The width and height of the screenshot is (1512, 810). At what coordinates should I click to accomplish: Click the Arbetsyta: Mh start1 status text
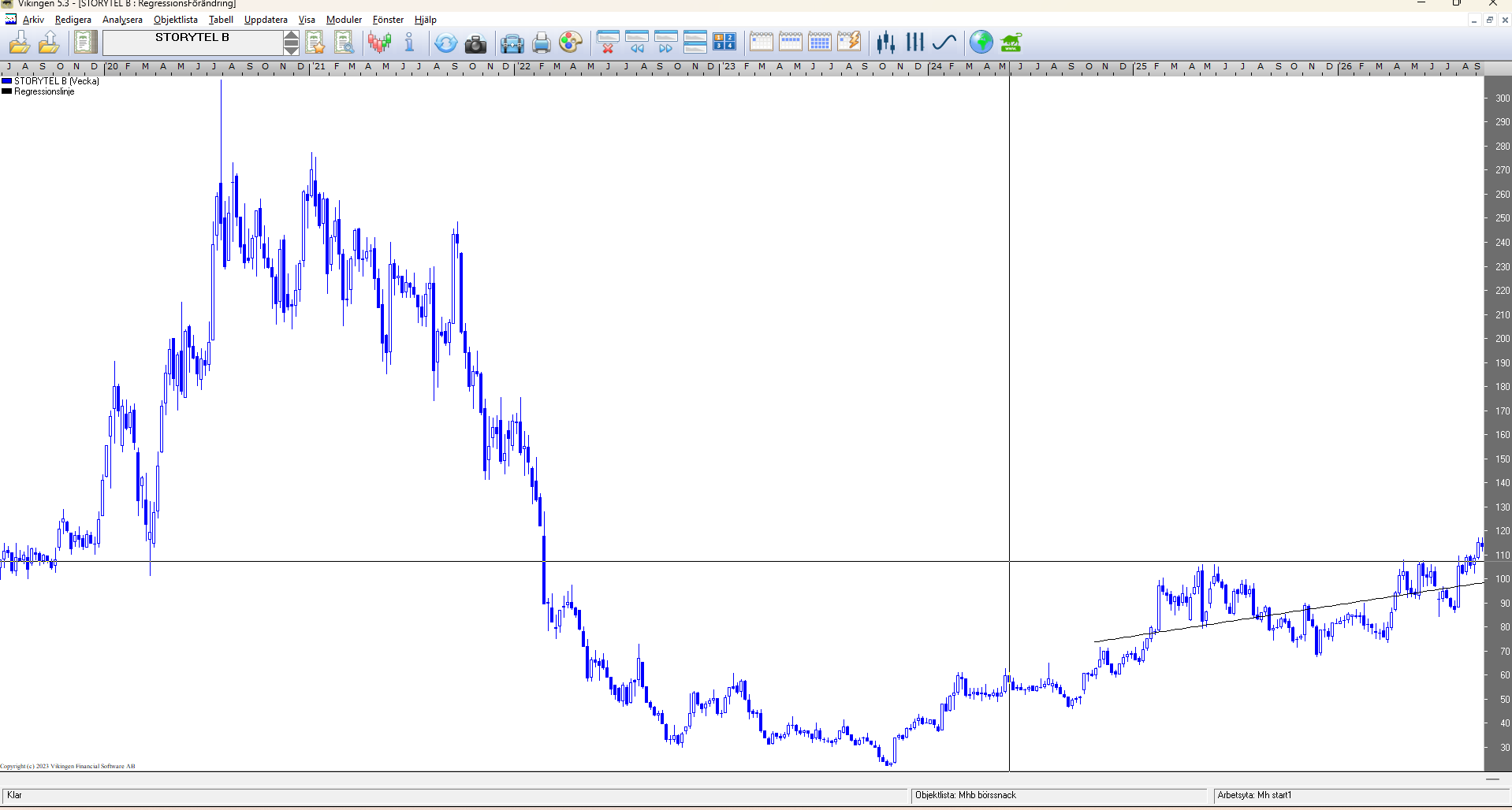click(x=1255, y=795)
